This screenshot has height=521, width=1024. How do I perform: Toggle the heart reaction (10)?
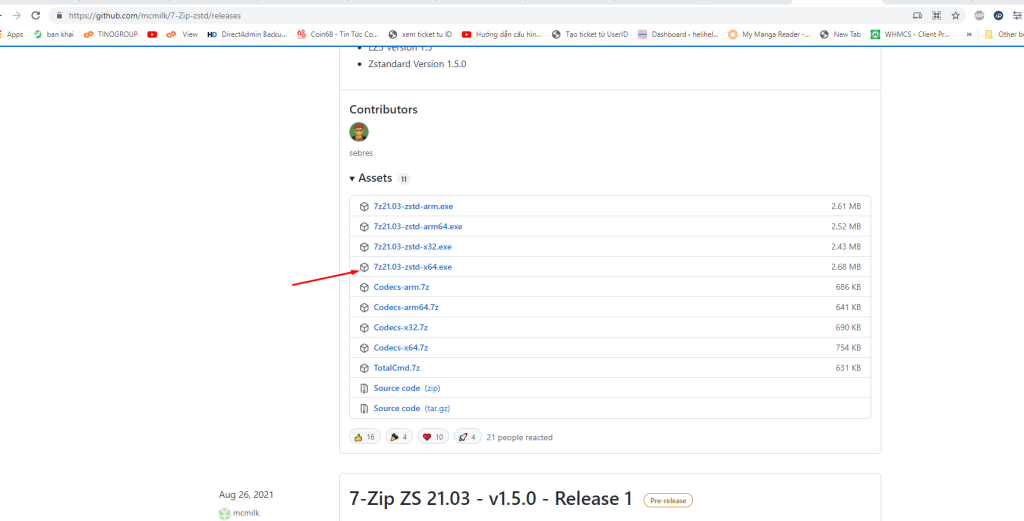point(433,437)
